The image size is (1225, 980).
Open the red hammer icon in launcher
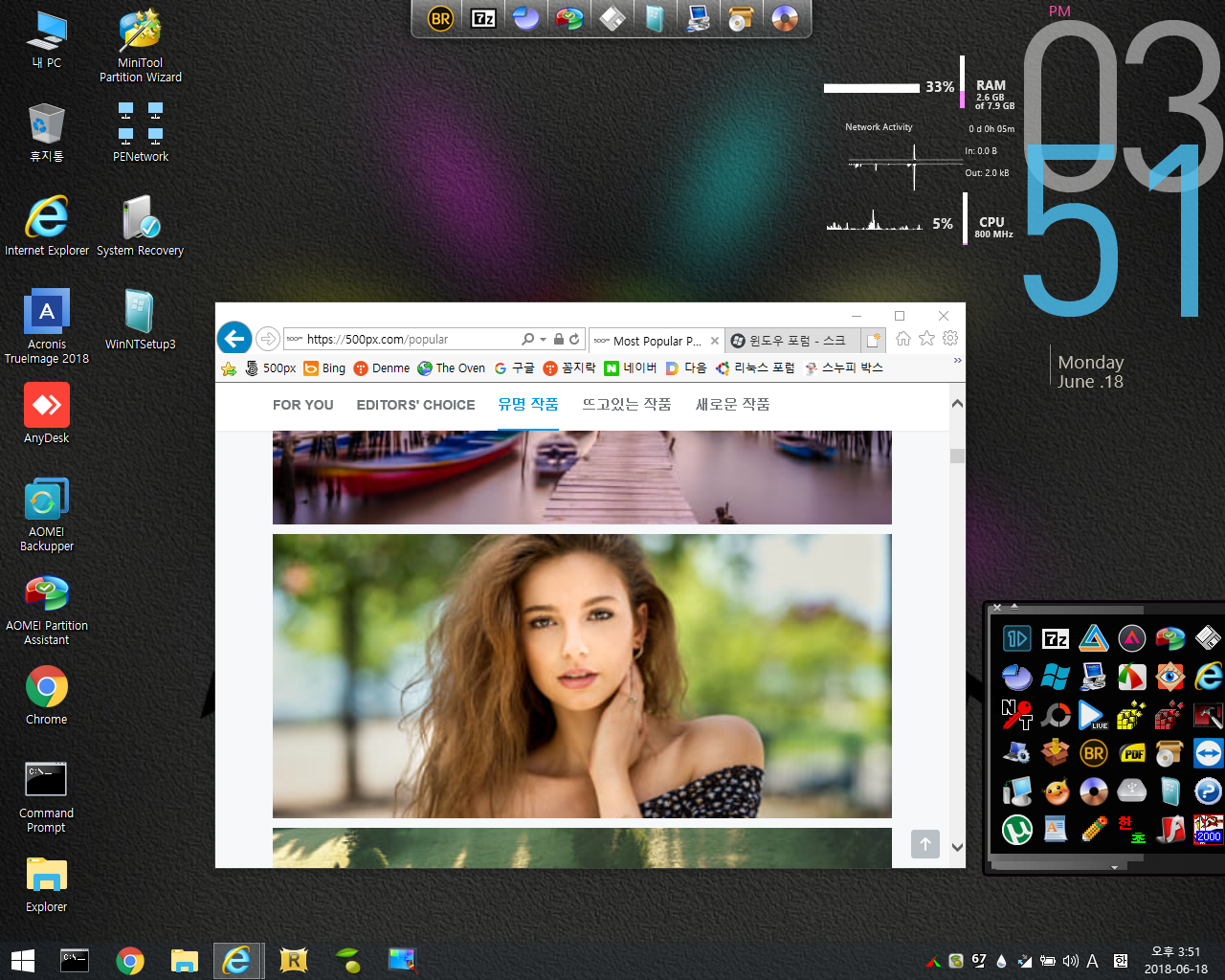click(1208, 715)
